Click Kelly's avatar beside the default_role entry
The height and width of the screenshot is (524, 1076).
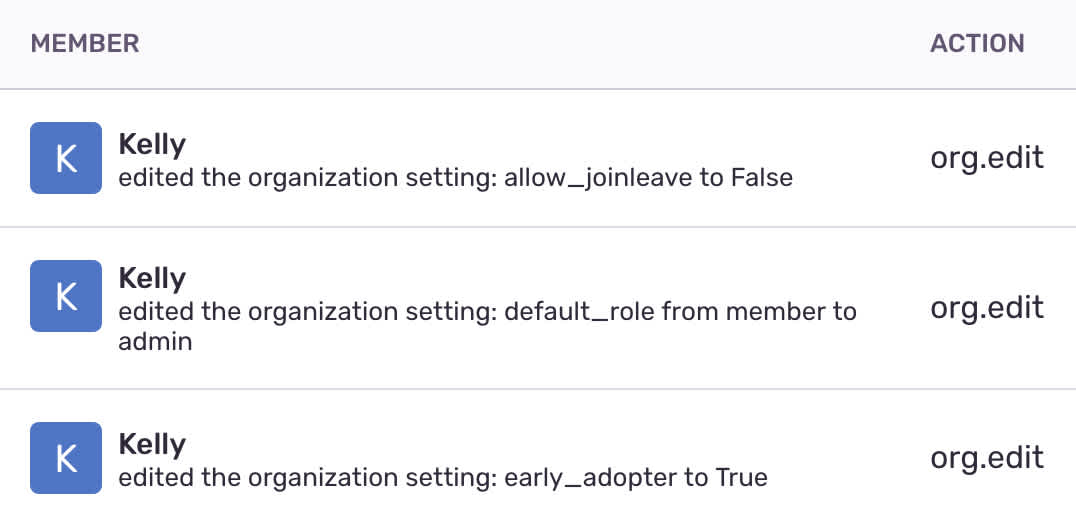click(x=66, y=296)
